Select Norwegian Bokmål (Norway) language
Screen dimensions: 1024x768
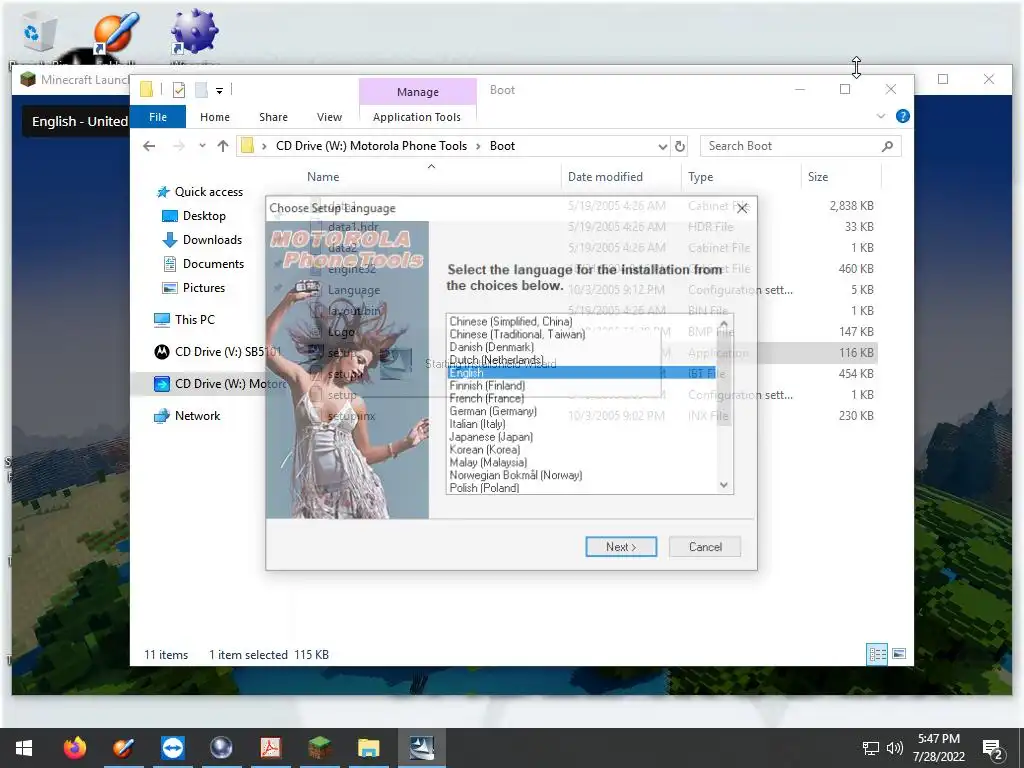tap(516, 475)
